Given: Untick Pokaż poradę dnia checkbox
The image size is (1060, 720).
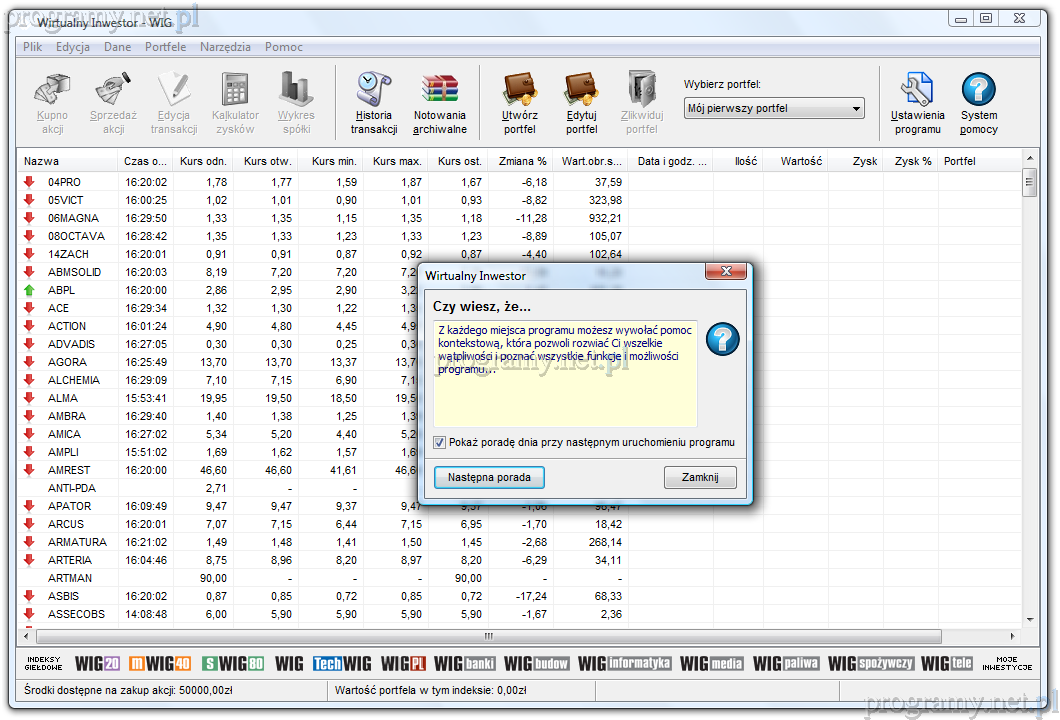Looking at the screenshot, I should pos(440,442).
